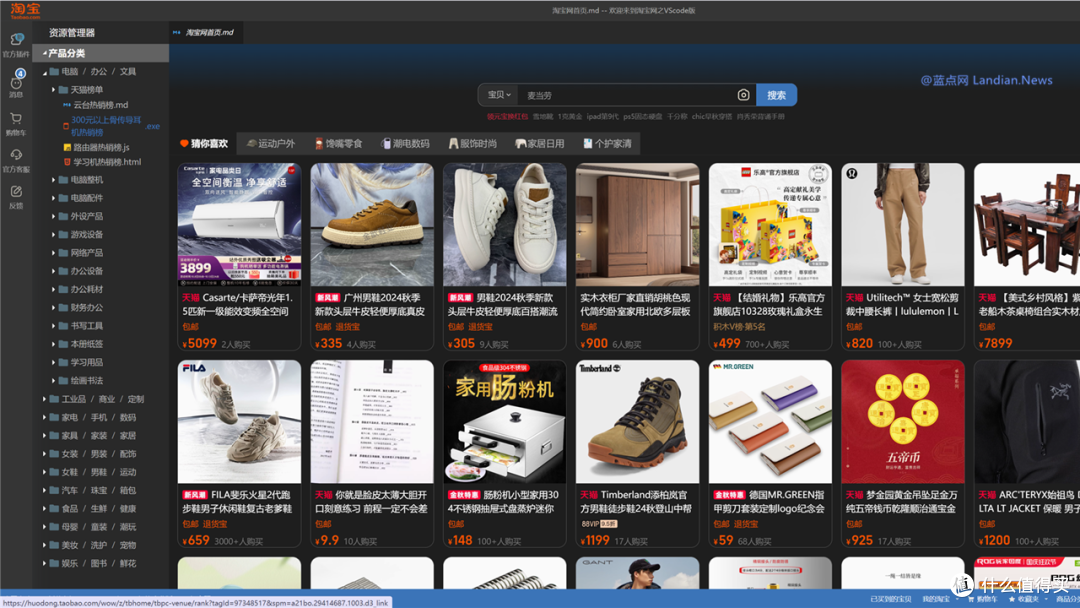Click the 游戏设备 folder icon
1080x608 pixels.
(x=63, y=235)
